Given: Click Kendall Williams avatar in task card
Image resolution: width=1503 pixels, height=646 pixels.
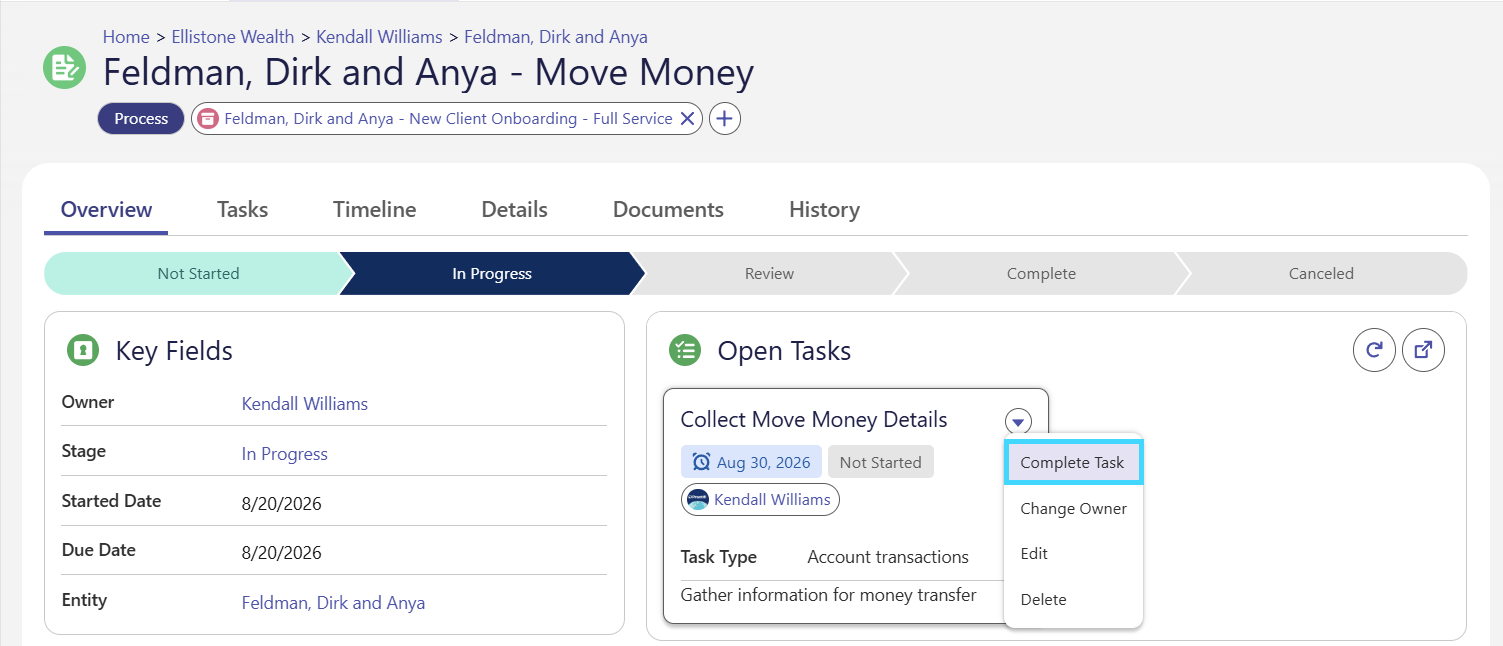Looking at the screenshot, I should pyautogui.click(x=698, y=500).
